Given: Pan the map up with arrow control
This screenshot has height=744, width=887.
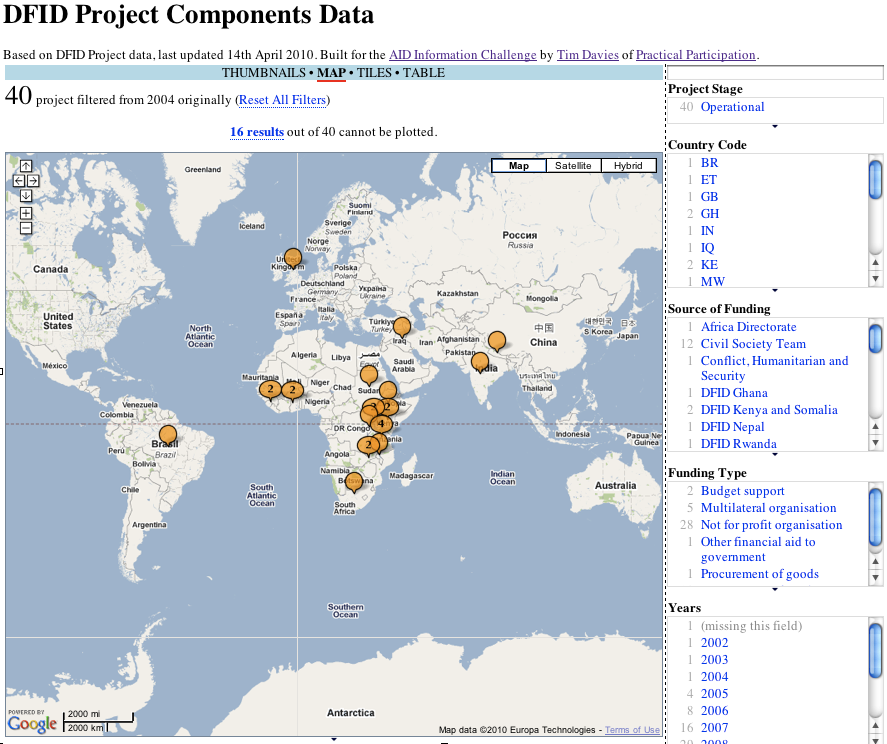Looking at the screenshot, I should 26,166.
